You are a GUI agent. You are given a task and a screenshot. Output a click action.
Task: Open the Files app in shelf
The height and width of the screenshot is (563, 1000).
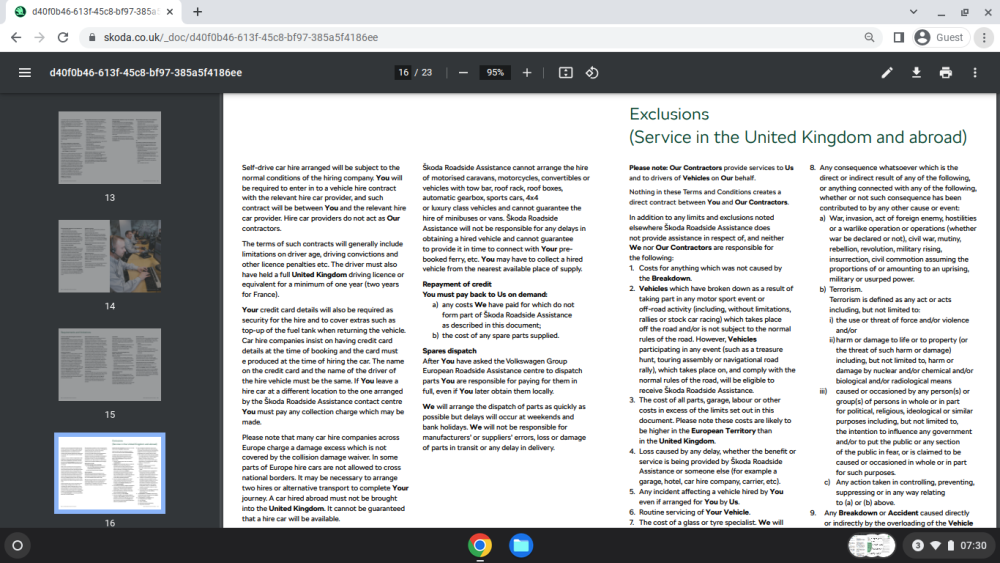521,546
